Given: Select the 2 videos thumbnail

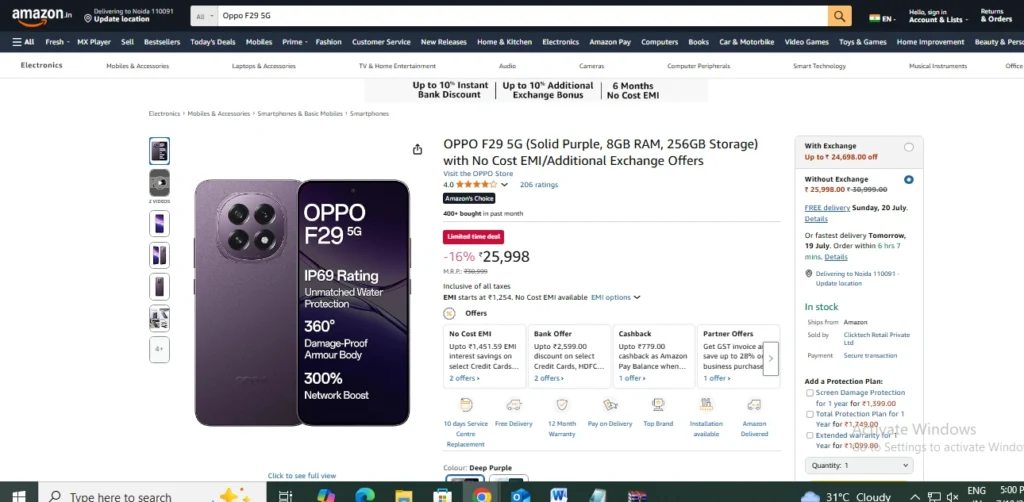Looking at the screenshot, I should coord(159,183).
